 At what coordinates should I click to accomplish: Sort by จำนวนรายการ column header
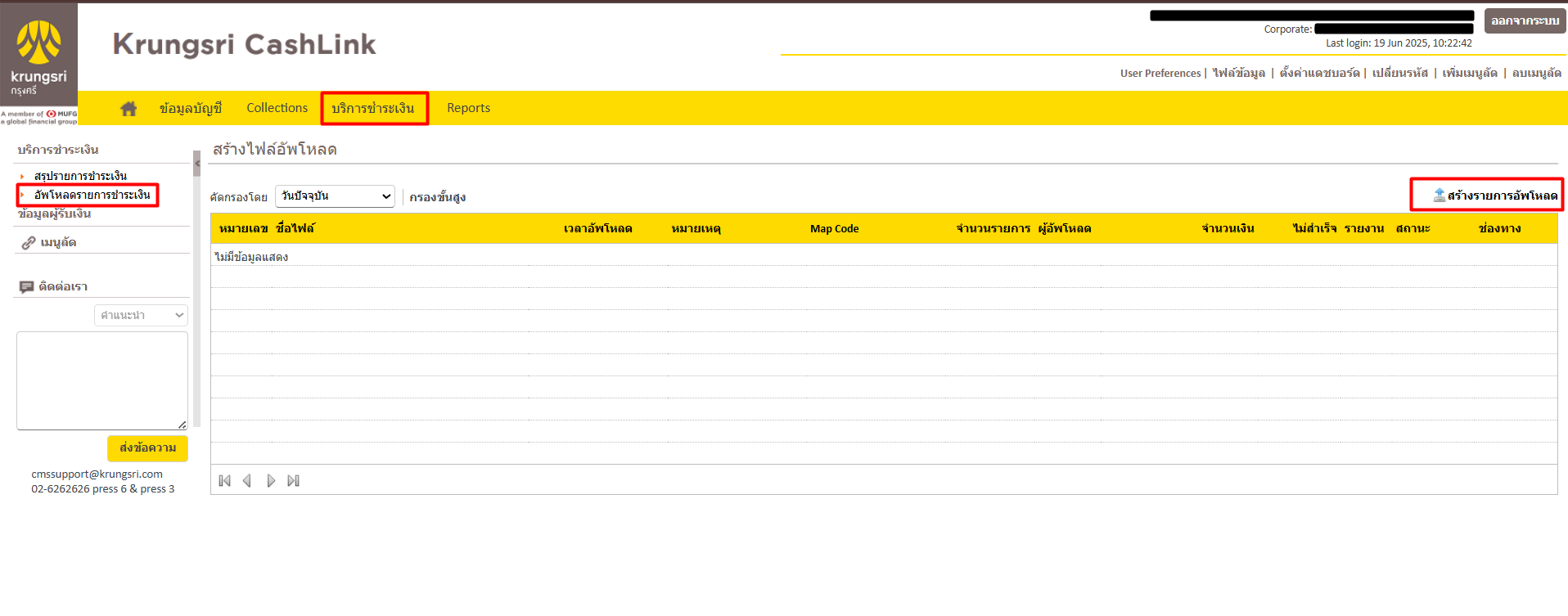point(994,228)
